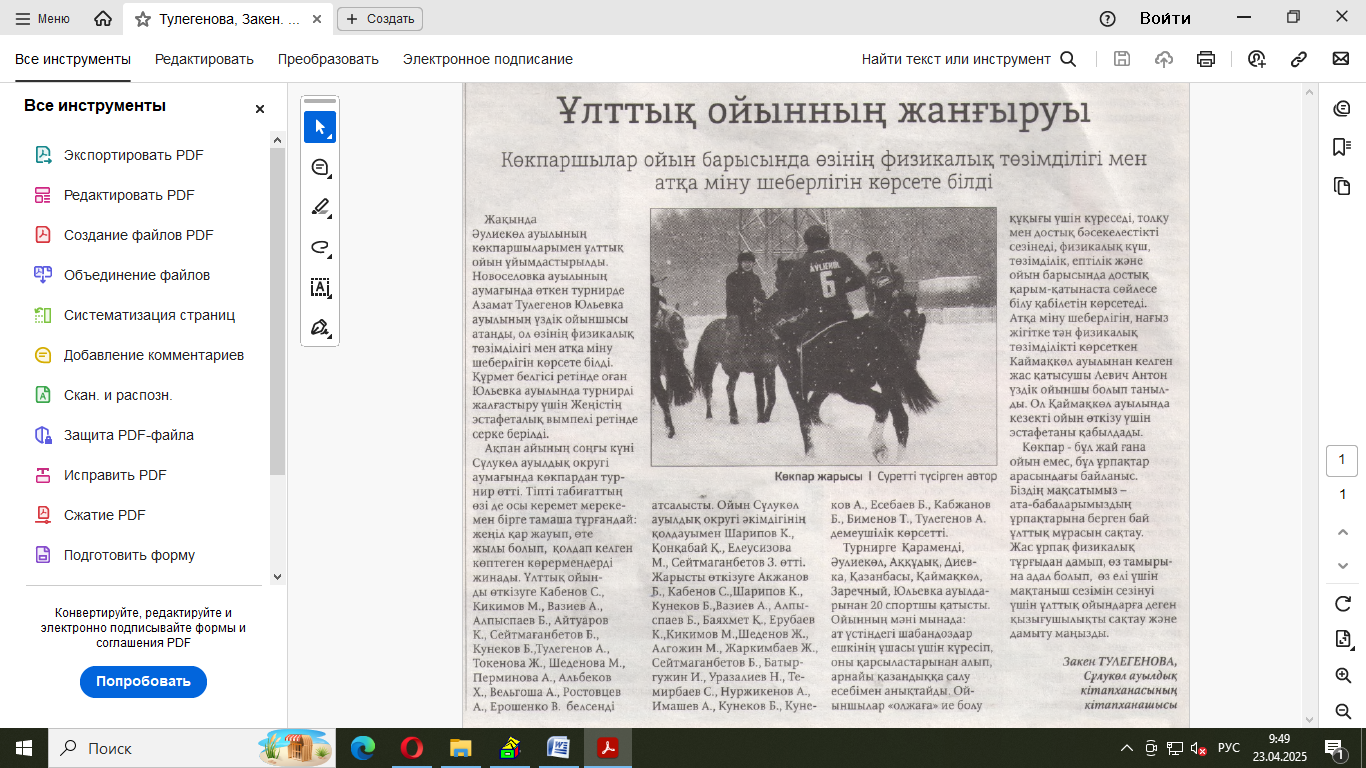Open File Explorer from taskbar
Screen dimensions: 1366x768
pyautogui.click(x=460, y=748)
